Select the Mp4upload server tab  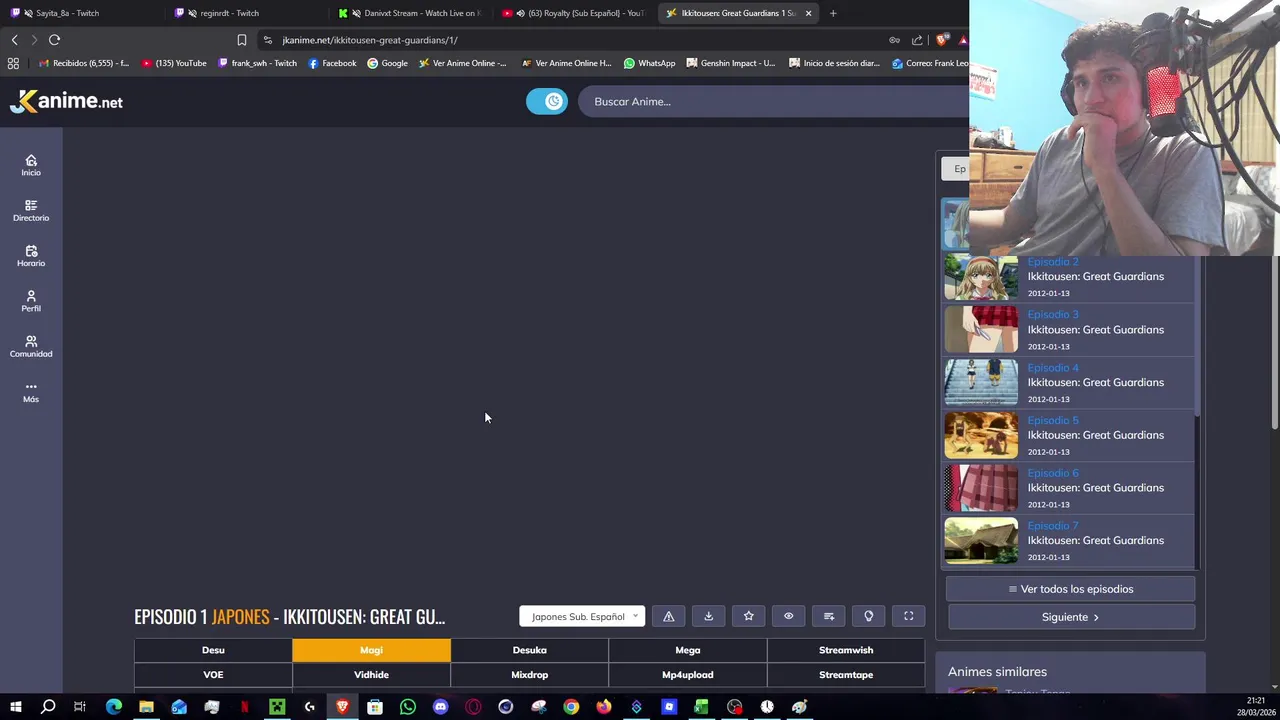687,675
